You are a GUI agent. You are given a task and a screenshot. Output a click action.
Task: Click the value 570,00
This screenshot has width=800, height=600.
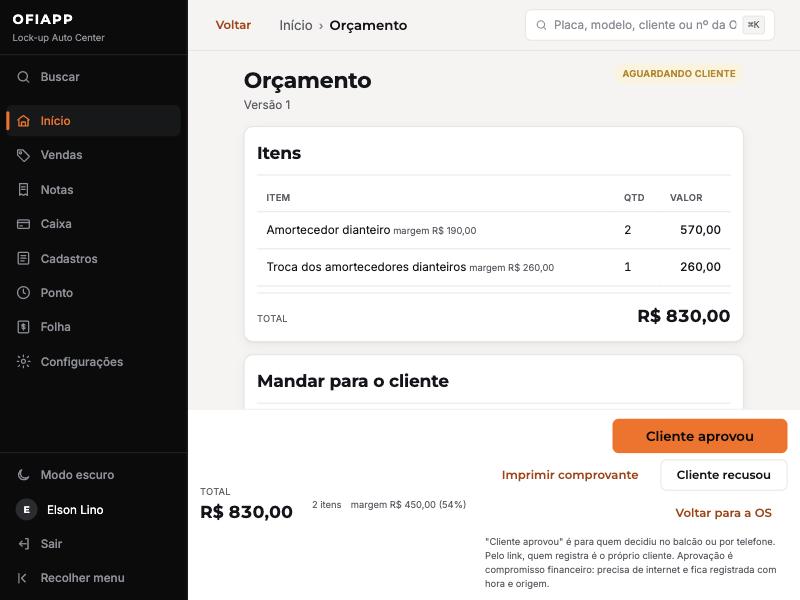coord(700,230)
